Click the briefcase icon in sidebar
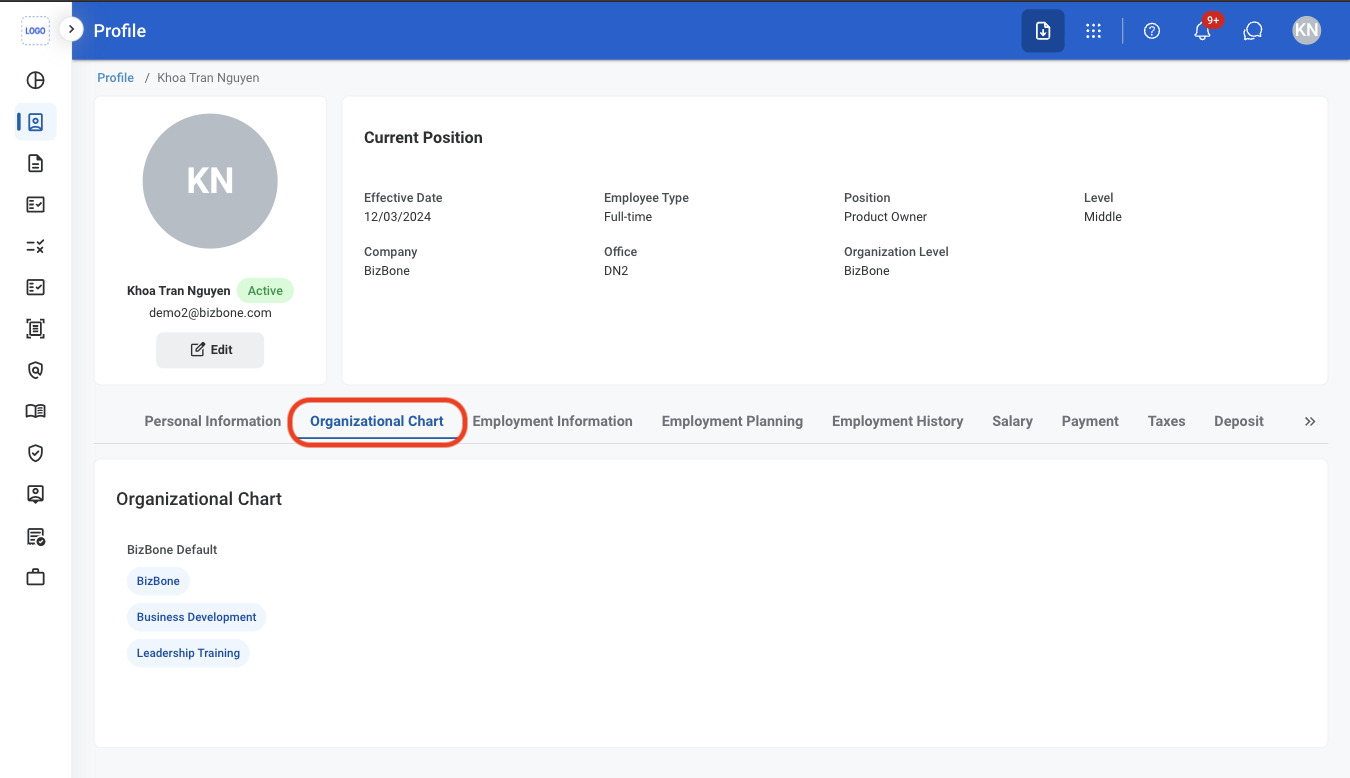Screen dimensions: 1350x778 click(35, 577)
